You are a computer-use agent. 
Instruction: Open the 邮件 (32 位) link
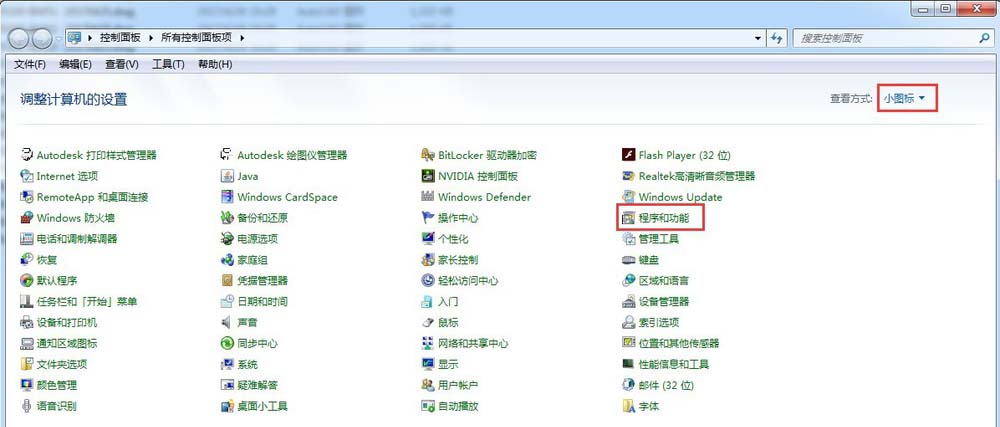[x=666, y=385]
